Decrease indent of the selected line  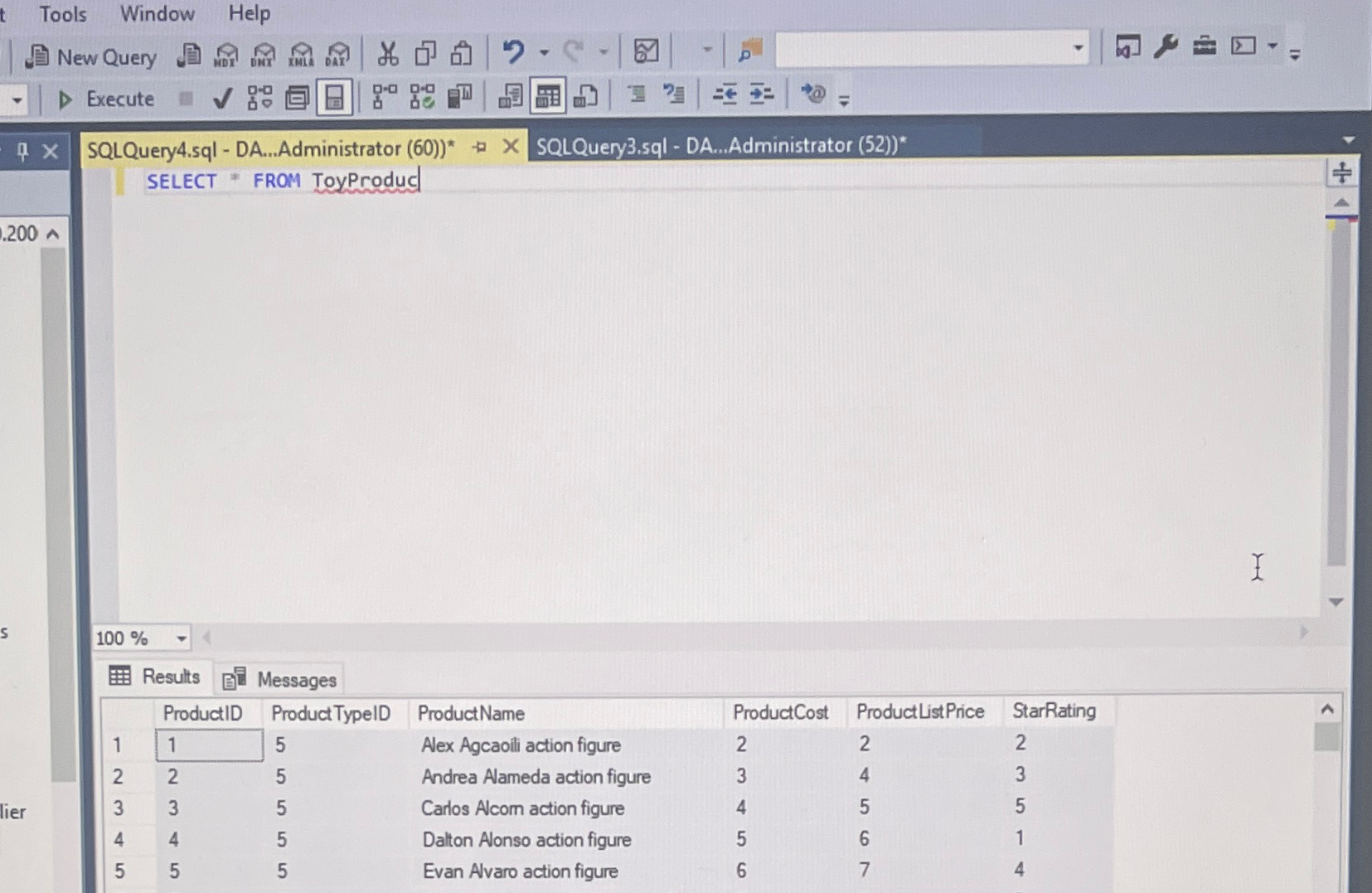coord(725,95)
